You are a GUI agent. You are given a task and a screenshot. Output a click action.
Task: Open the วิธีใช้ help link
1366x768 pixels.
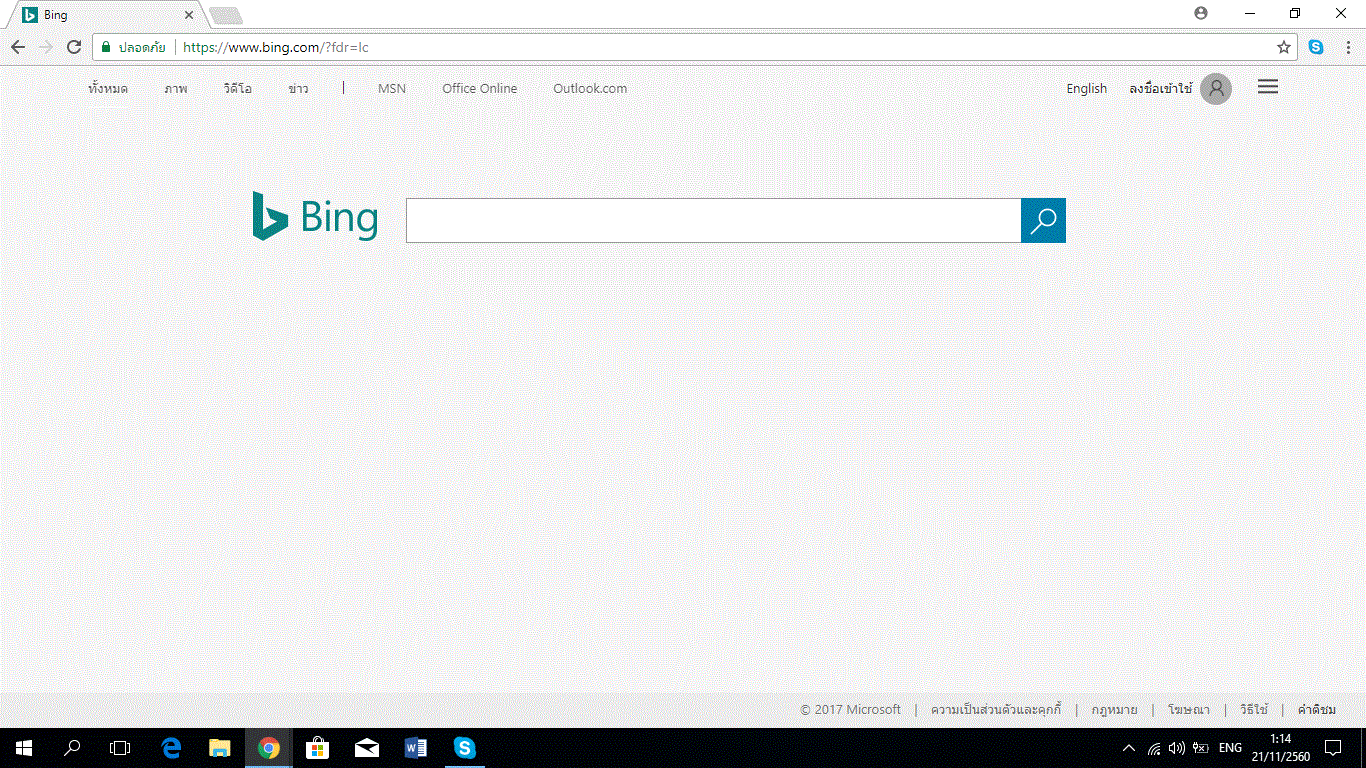[x=1254, y=710]
